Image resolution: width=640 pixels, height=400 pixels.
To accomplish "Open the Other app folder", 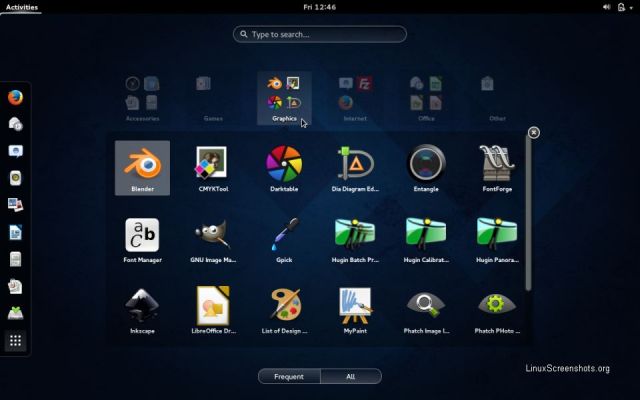I will (497, 98).
